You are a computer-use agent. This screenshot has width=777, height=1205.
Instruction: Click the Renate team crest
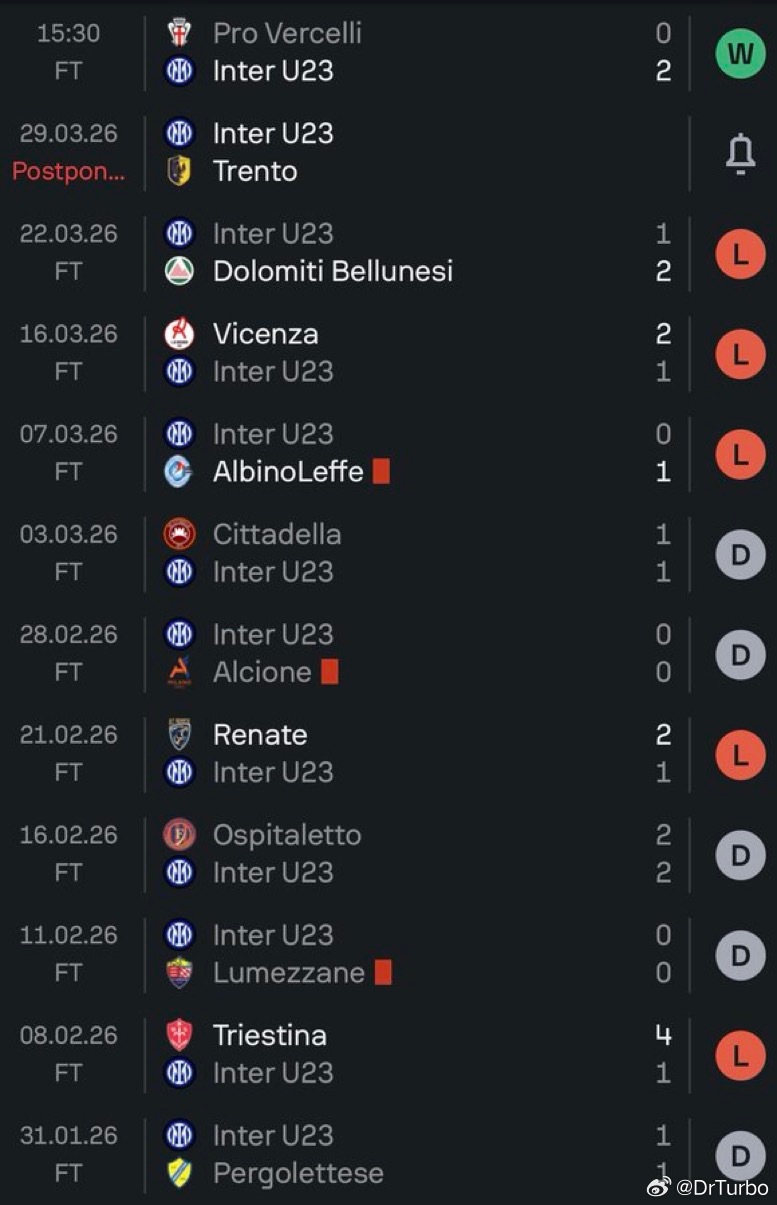point(179,735)
